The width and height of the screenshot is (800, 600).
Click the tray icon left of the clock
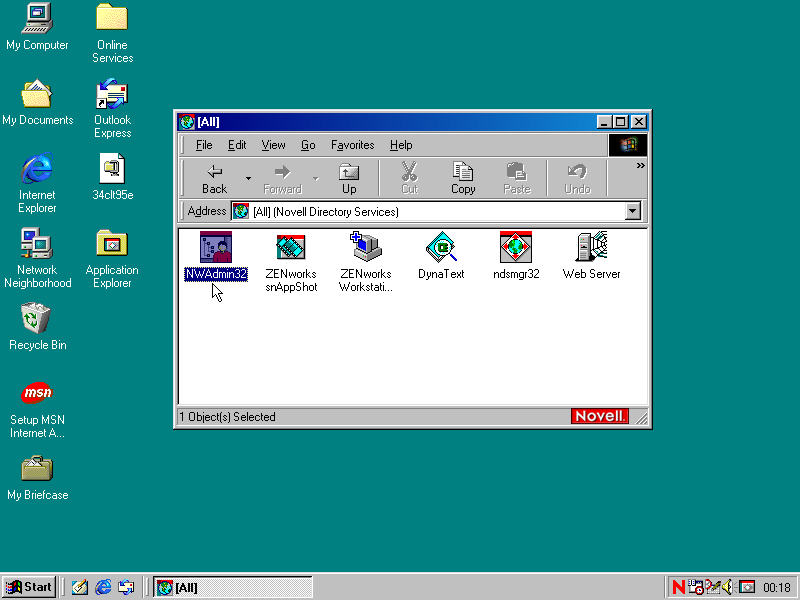pyautogui.click(x=747, y=587)
